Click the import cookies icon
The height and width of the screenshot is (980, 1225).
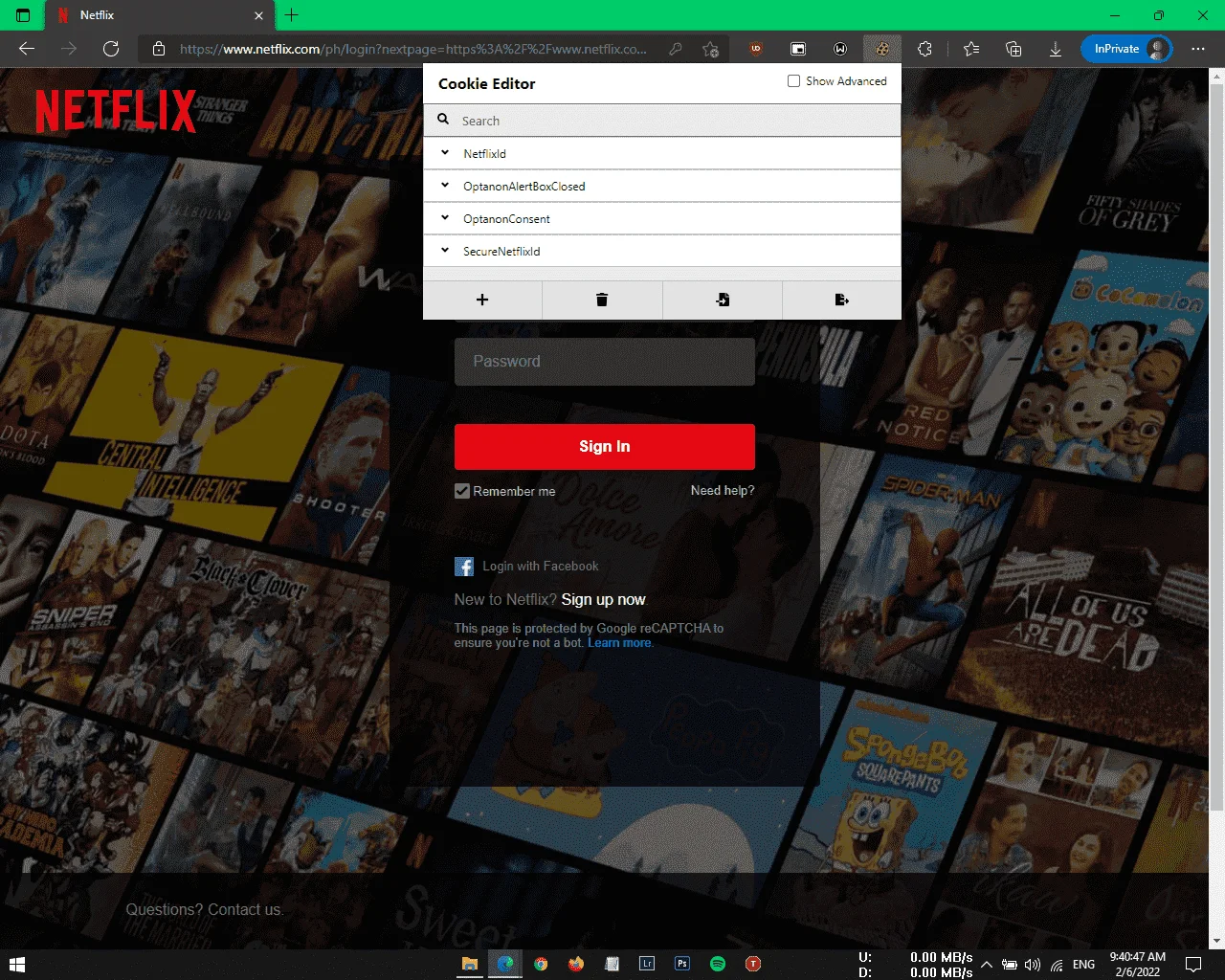(723, 300)
